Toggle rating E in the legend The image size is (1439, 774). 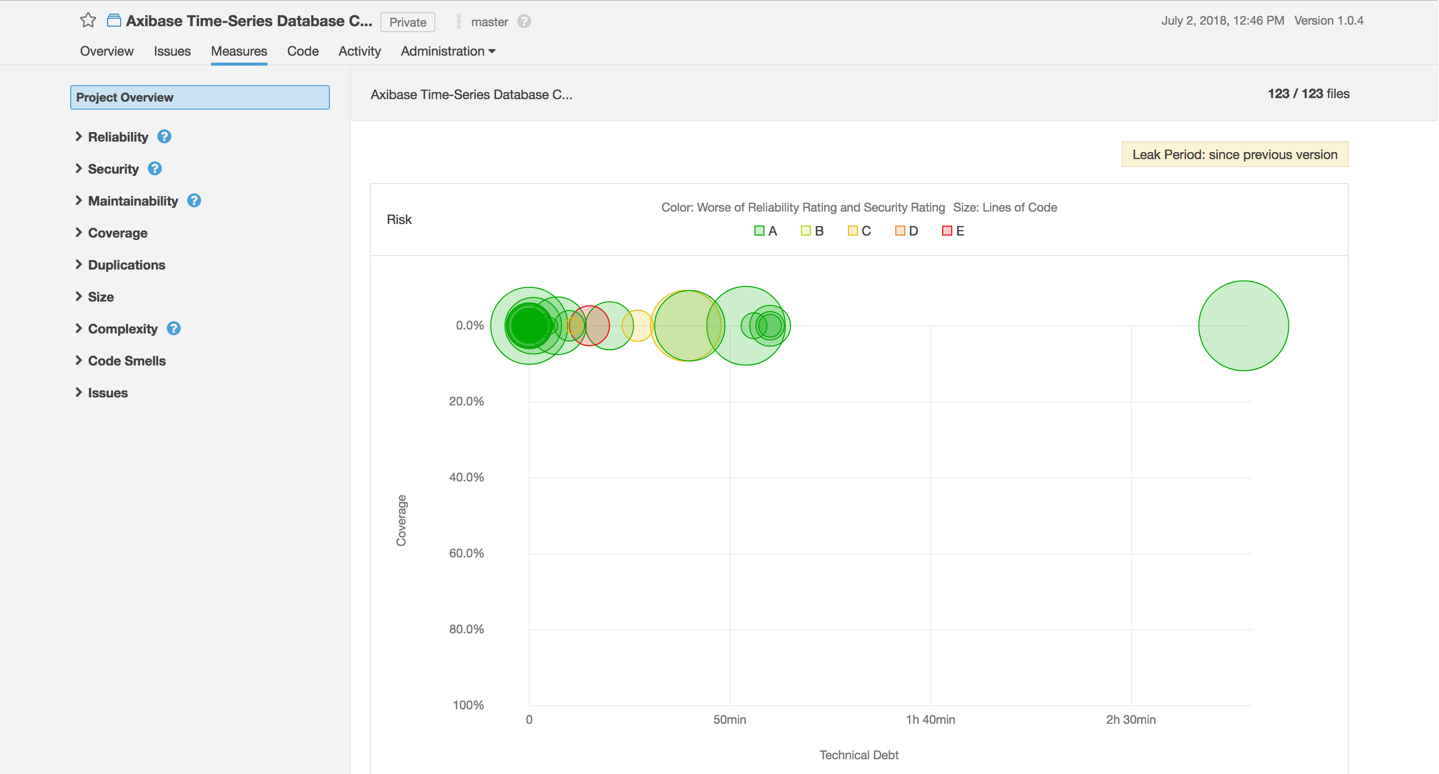pos(953,231)
